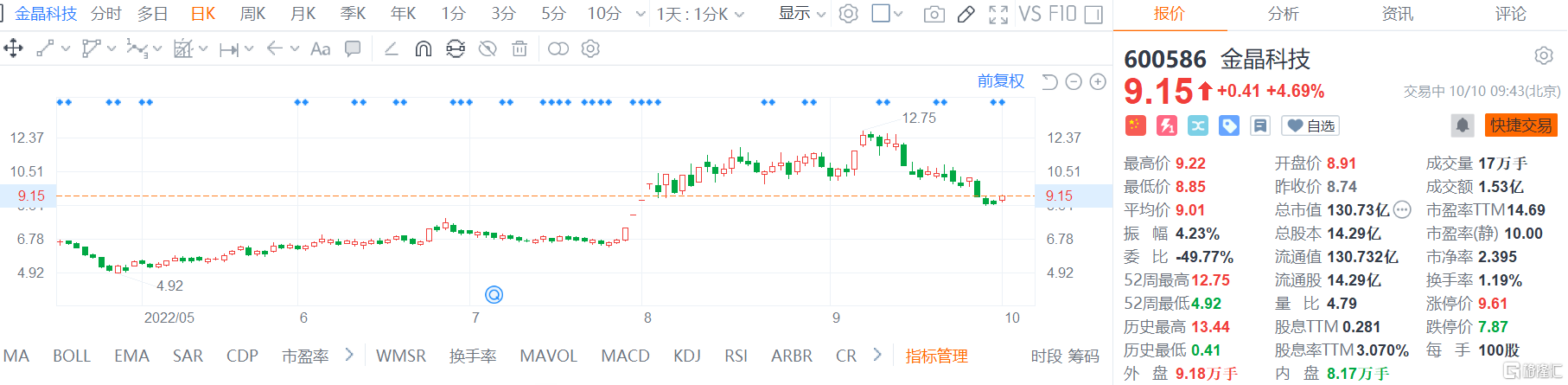
Task: Expand the polygon tool dropdown arrow
Action: click(x=112, y=48)
